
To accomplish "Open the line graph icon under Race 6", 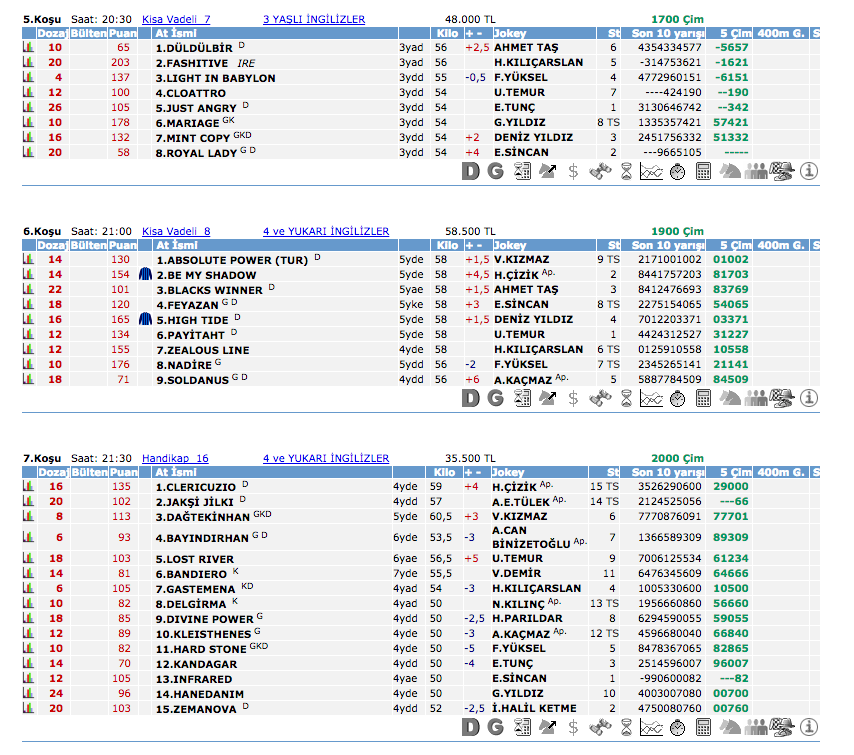I will click(x=651, y=398).
